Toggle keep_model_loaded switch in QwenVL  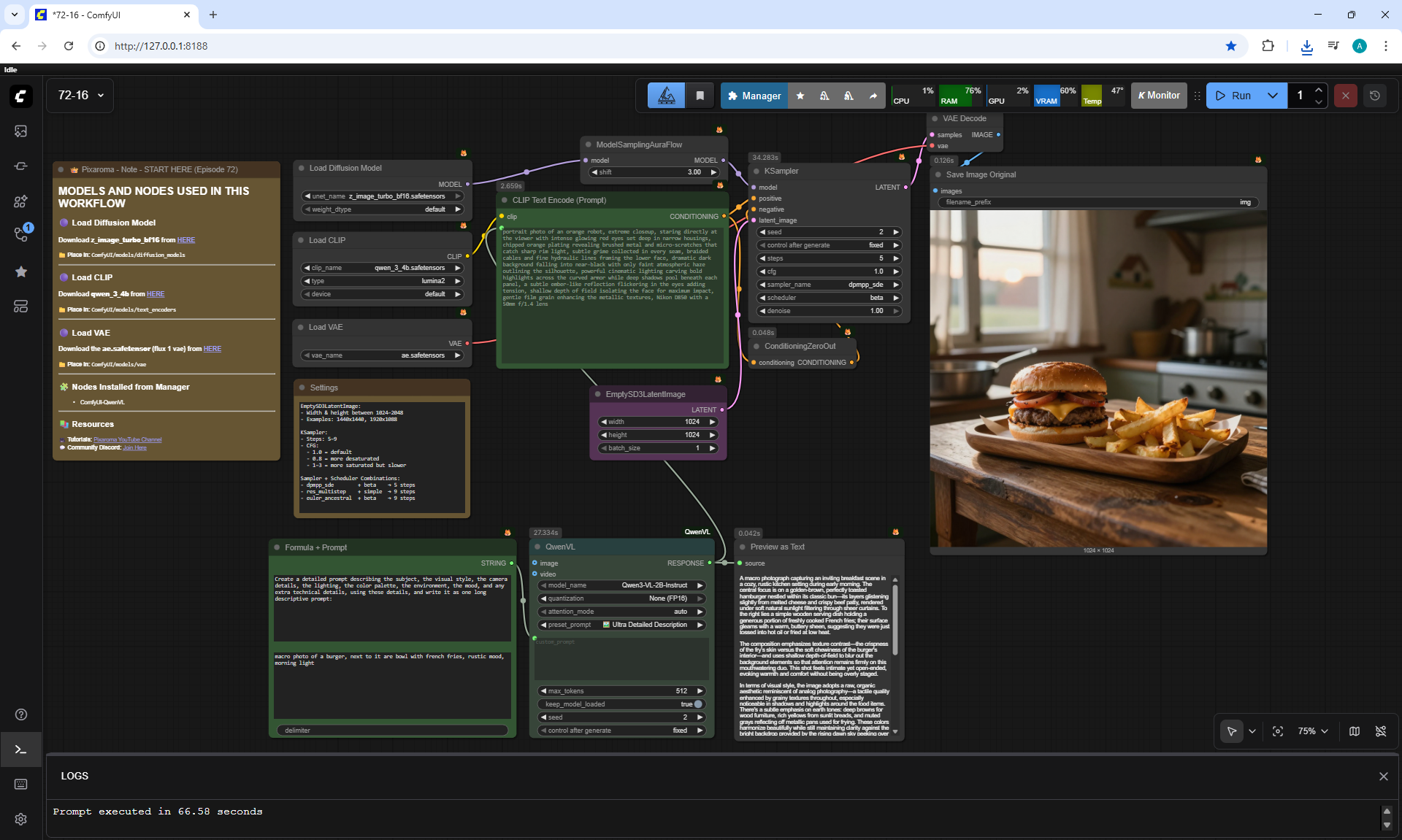[697, 704]
